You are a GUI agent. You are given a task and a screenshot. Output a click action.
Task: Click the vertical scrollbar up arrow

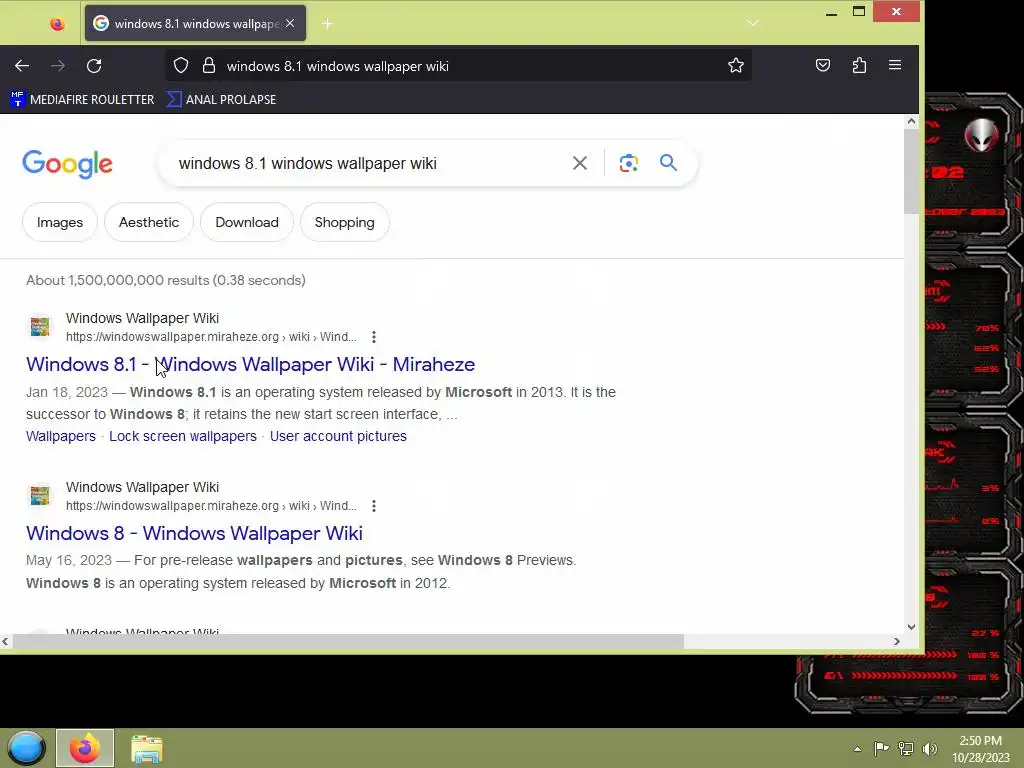pos(912,121)
